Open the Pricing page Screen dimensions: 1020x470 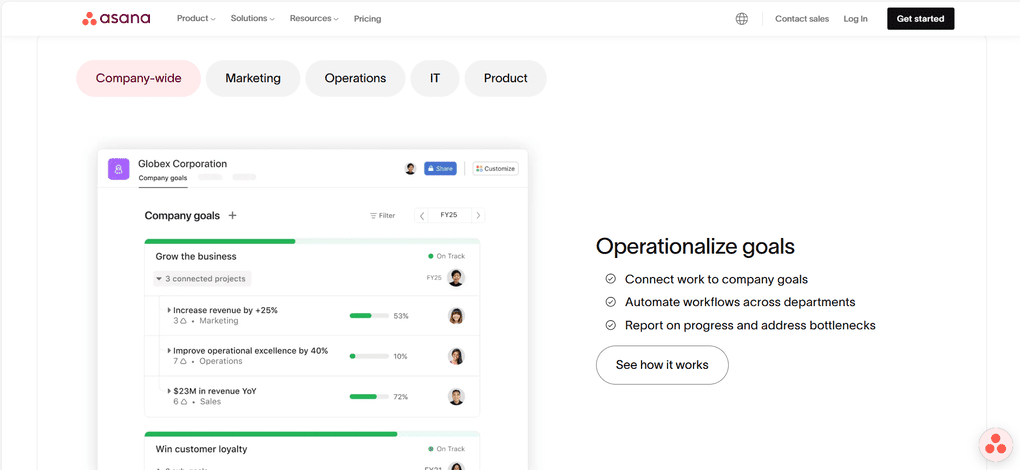point(368,19)
